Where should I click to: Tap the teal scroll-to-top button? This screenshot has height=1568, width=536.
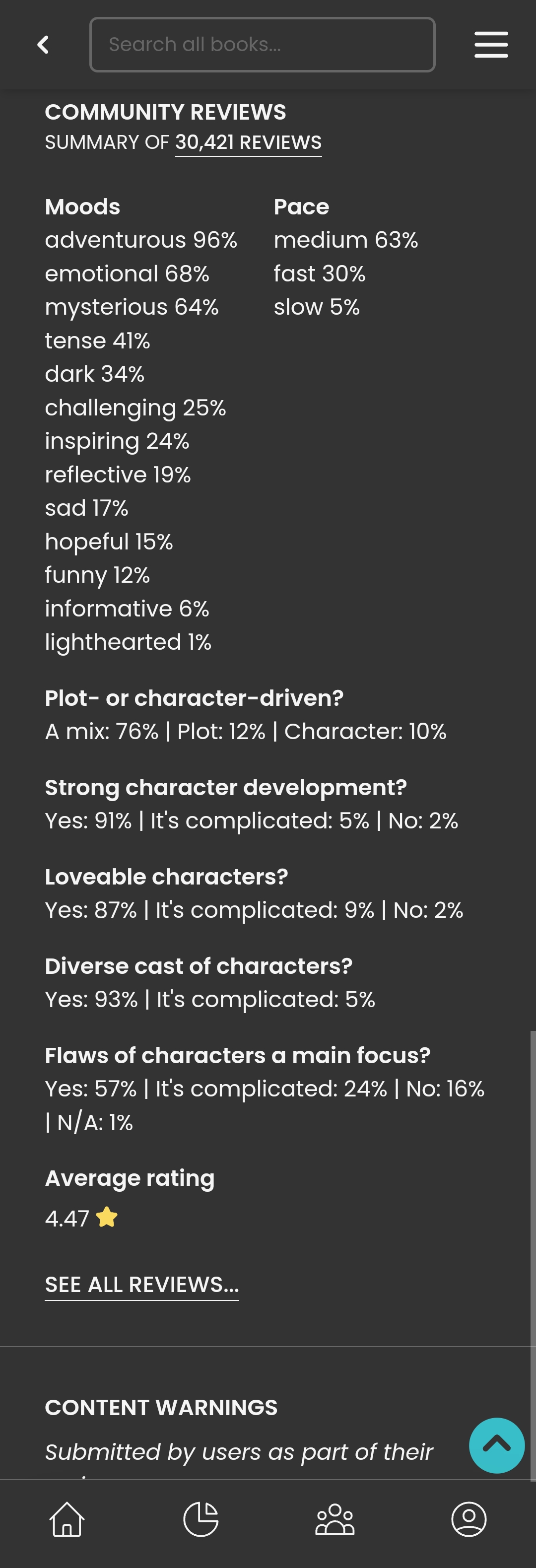click(496, 1445)
